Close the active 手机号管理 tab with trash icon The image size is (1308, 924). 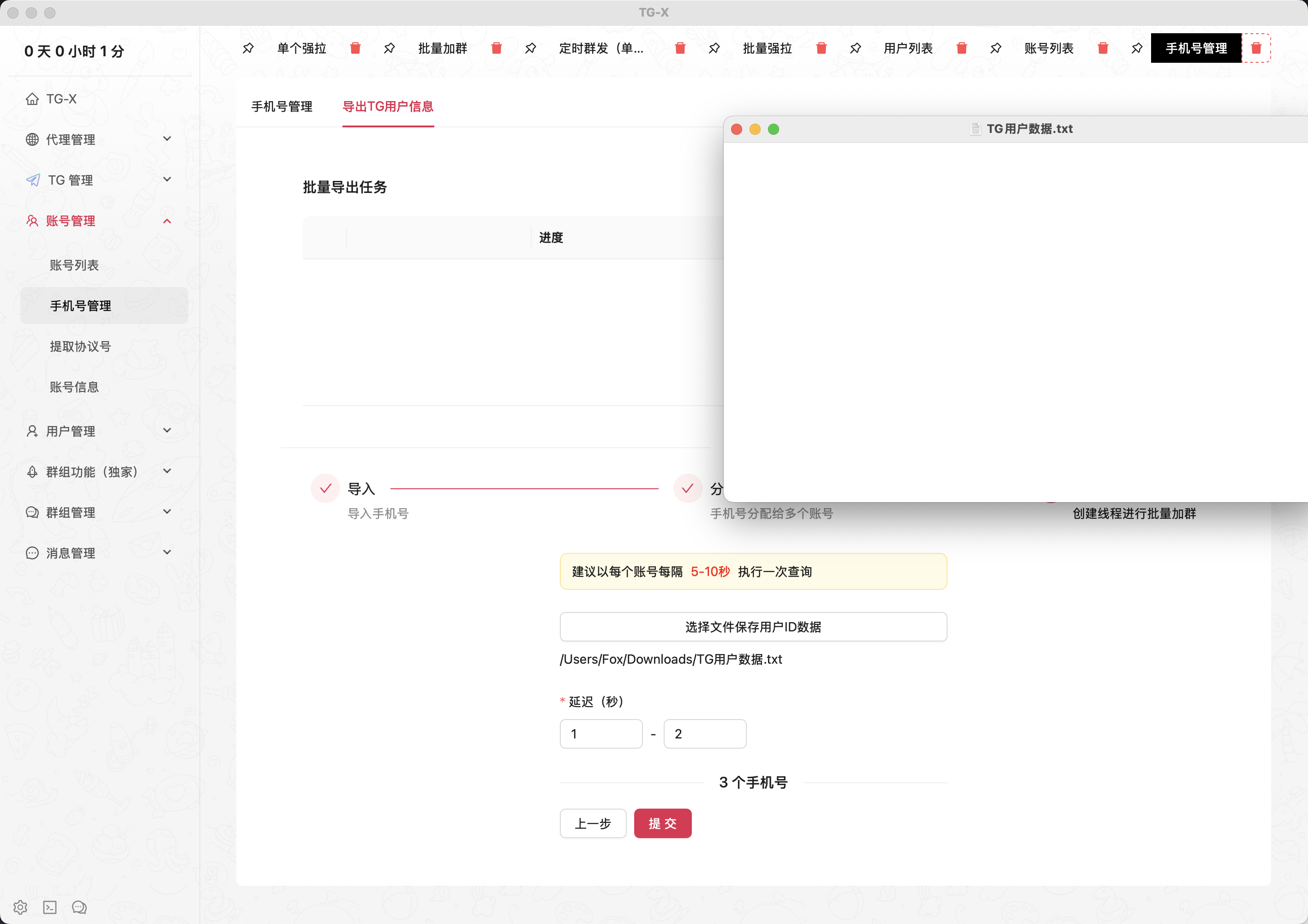(1256, 48)
